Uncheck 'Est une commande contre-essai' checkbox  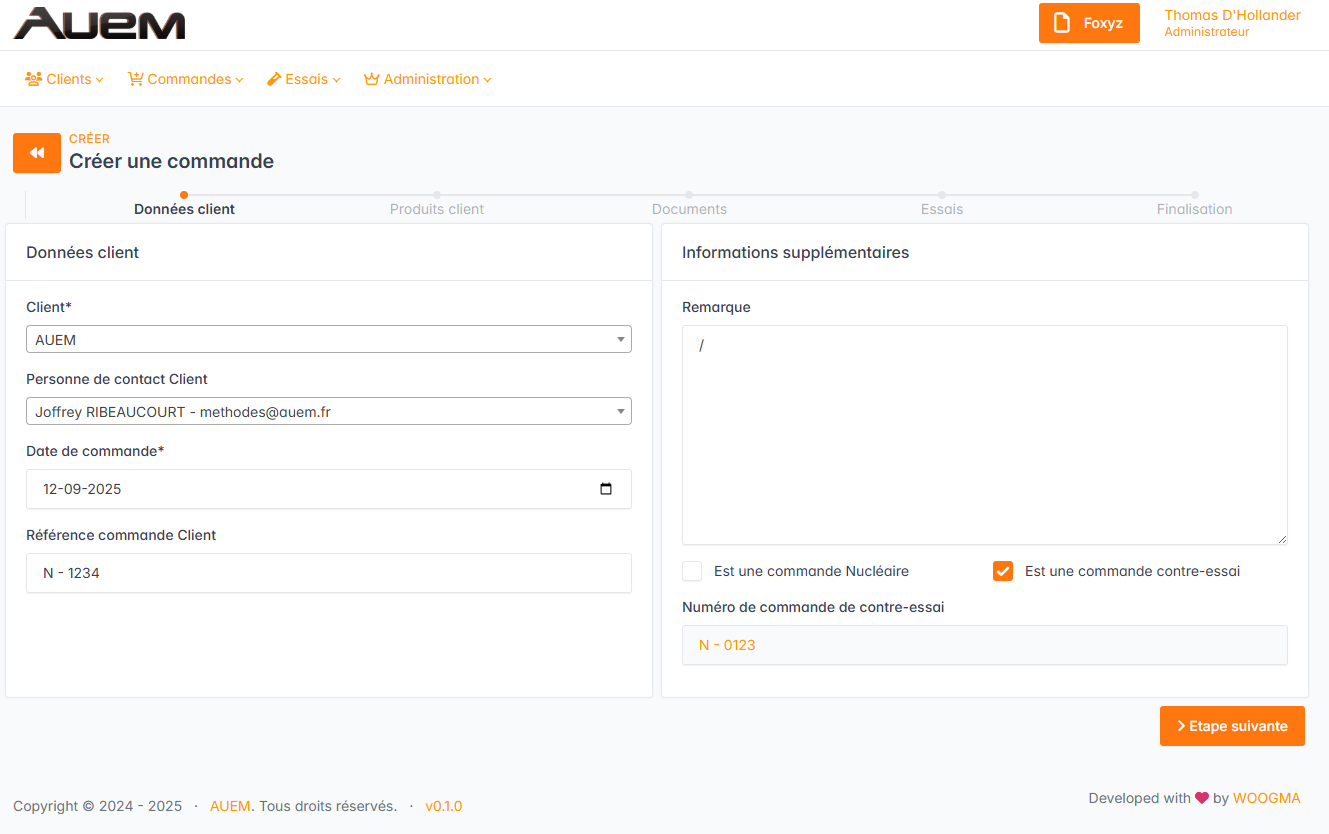point(1003,571)
